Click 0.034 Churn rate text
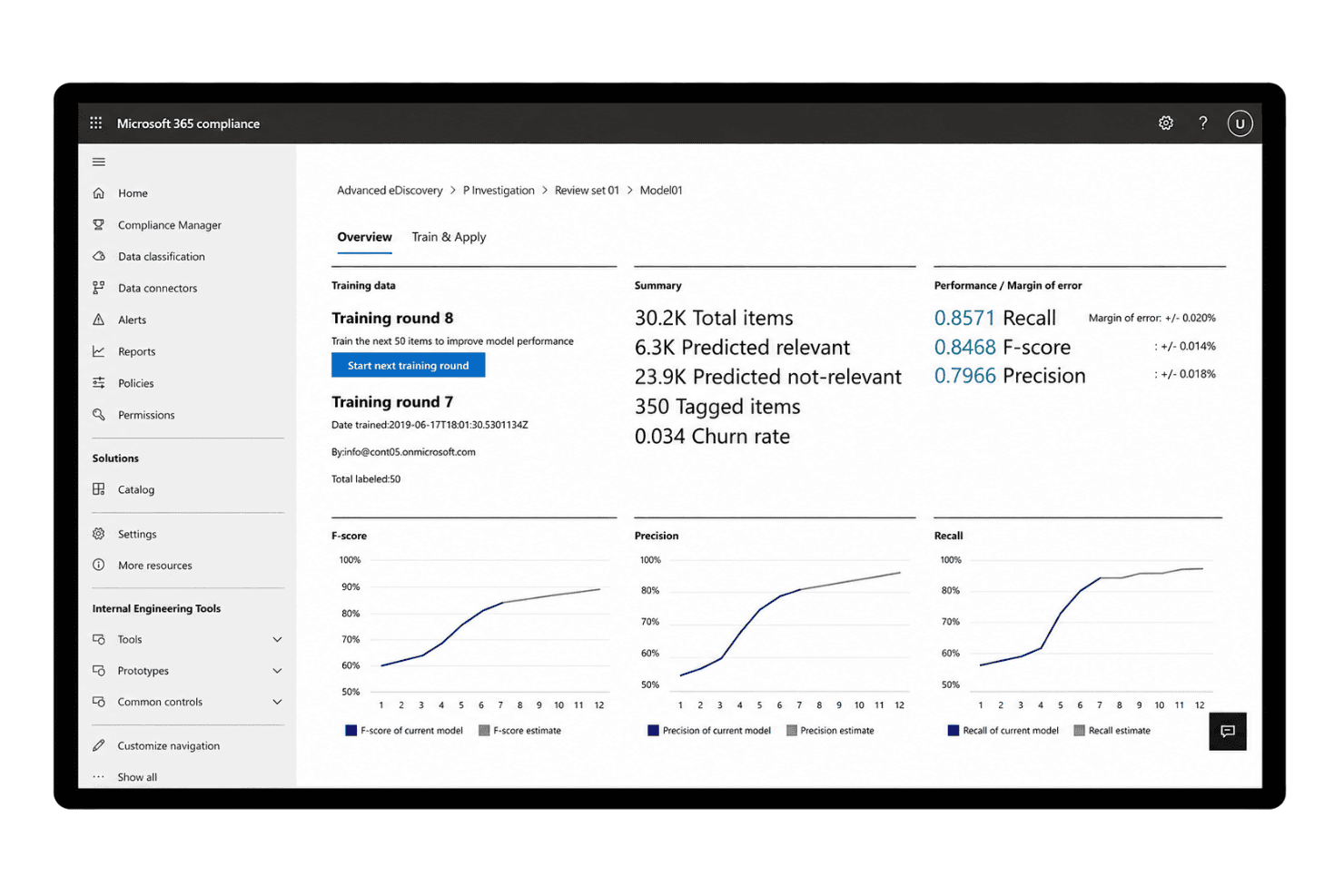The image size is (1344, 896). 712,437
